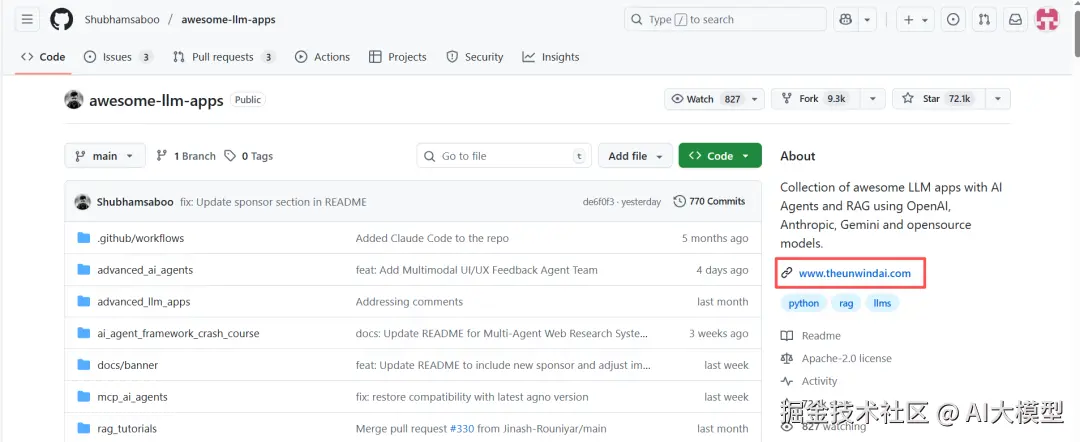
Task: Open the pull requests header icon
Action: coord(984,19)
